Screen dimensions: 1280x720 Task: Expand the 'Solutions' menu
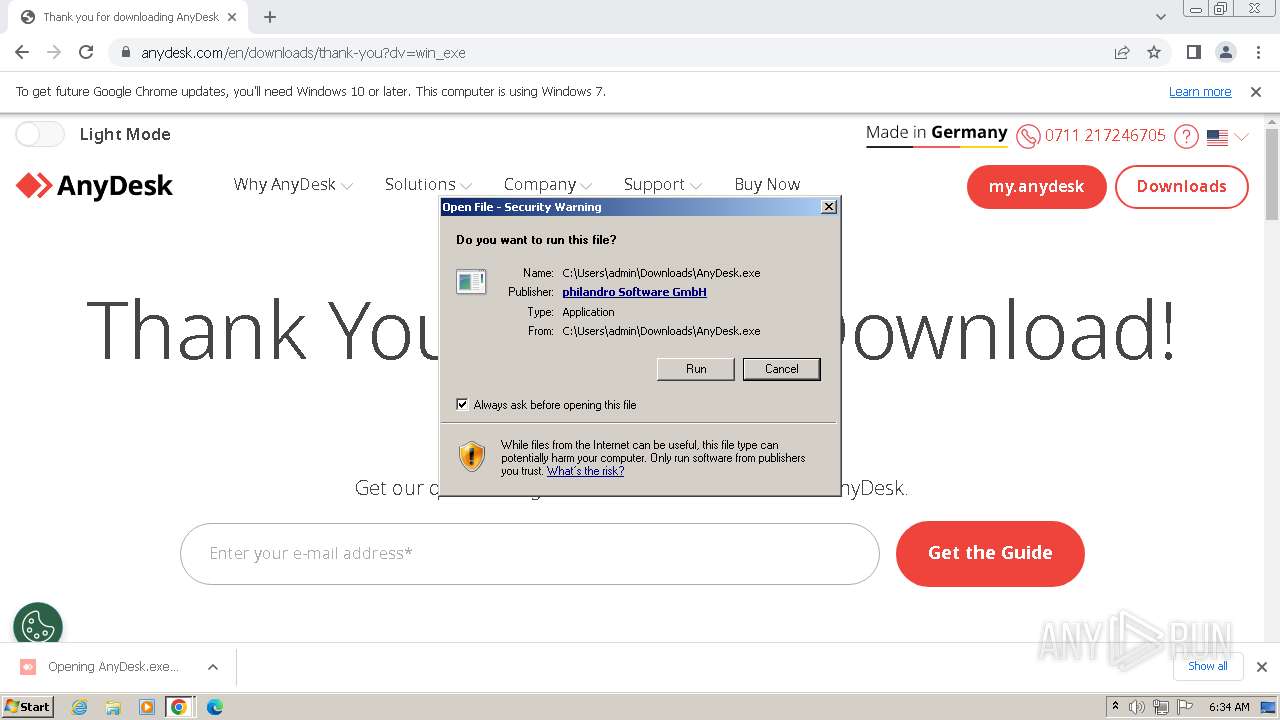tap(428, 184)
